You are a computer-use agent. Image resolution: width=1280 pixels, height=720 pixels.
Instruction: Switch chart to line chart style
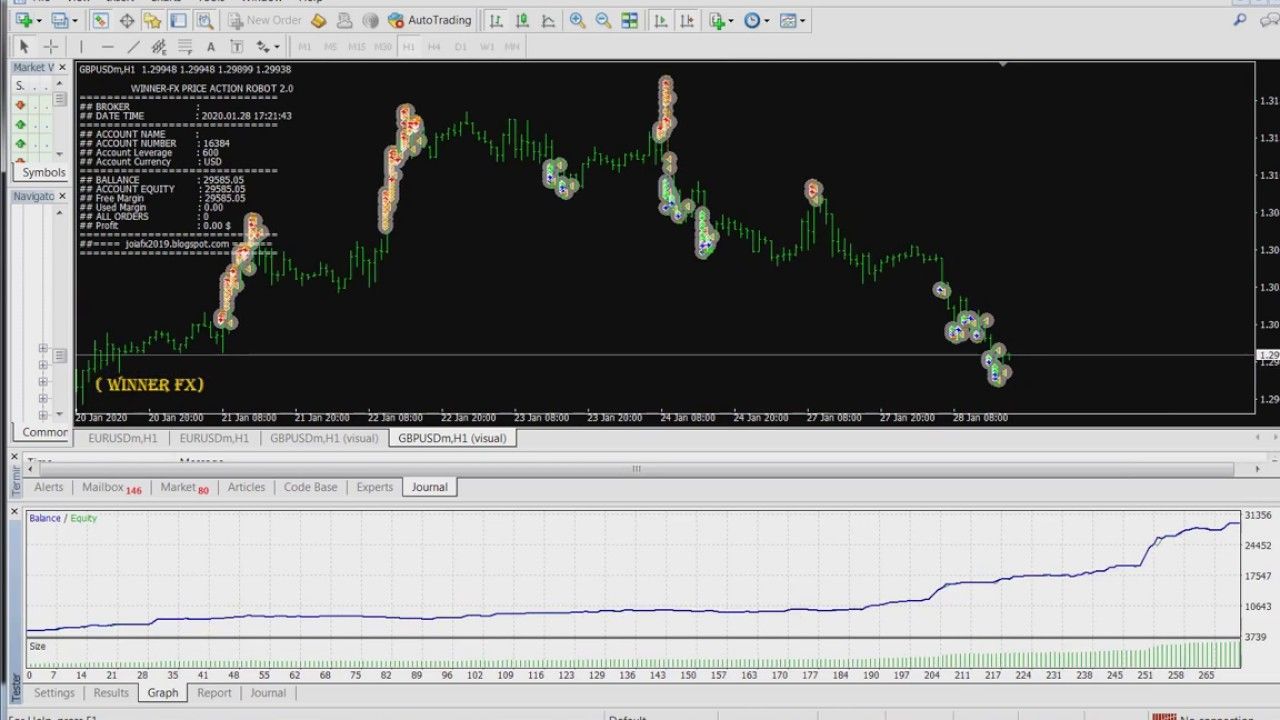tap(548, 20)
